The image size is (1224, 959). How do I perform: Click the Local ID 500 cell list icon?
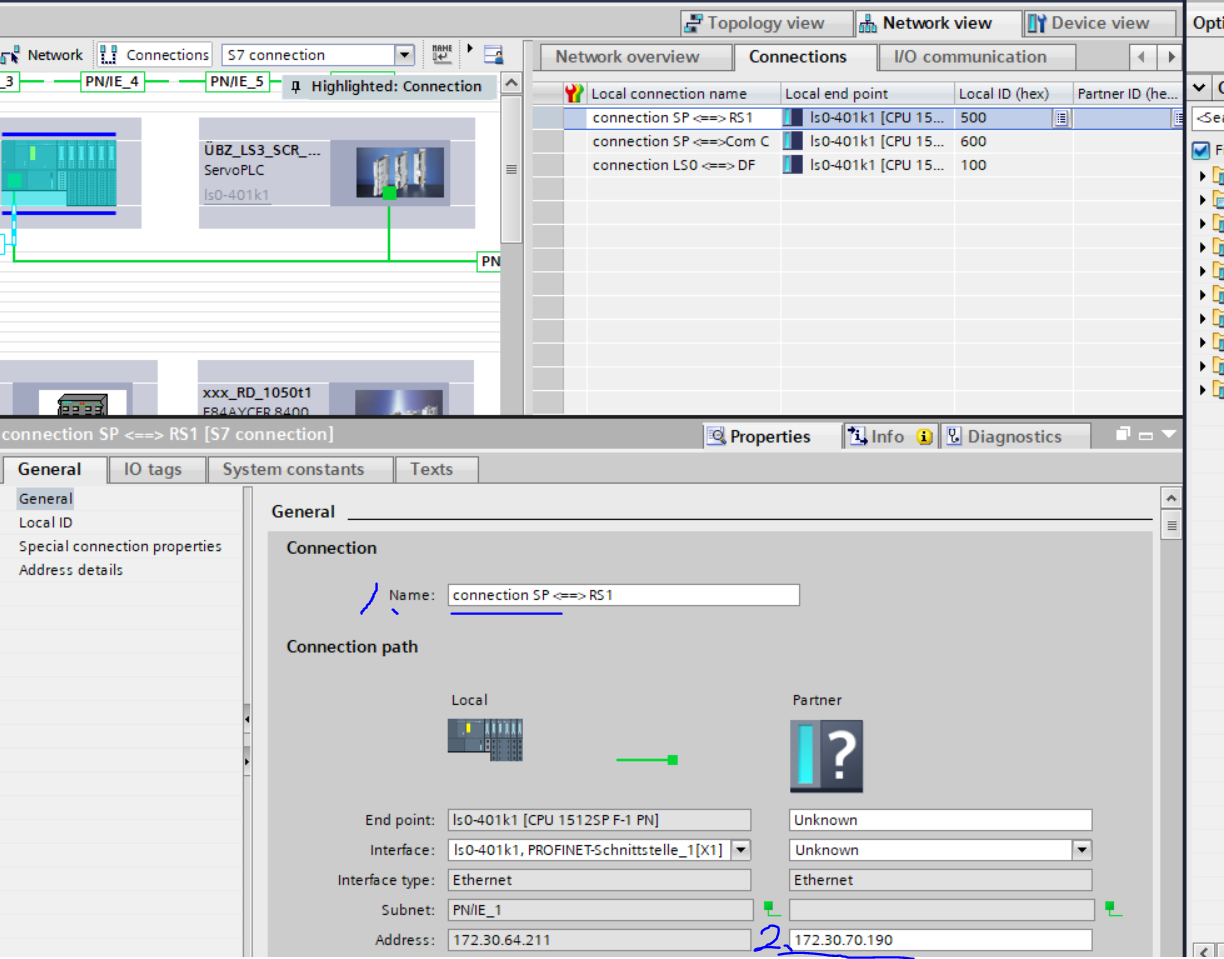click(1061, 118)
